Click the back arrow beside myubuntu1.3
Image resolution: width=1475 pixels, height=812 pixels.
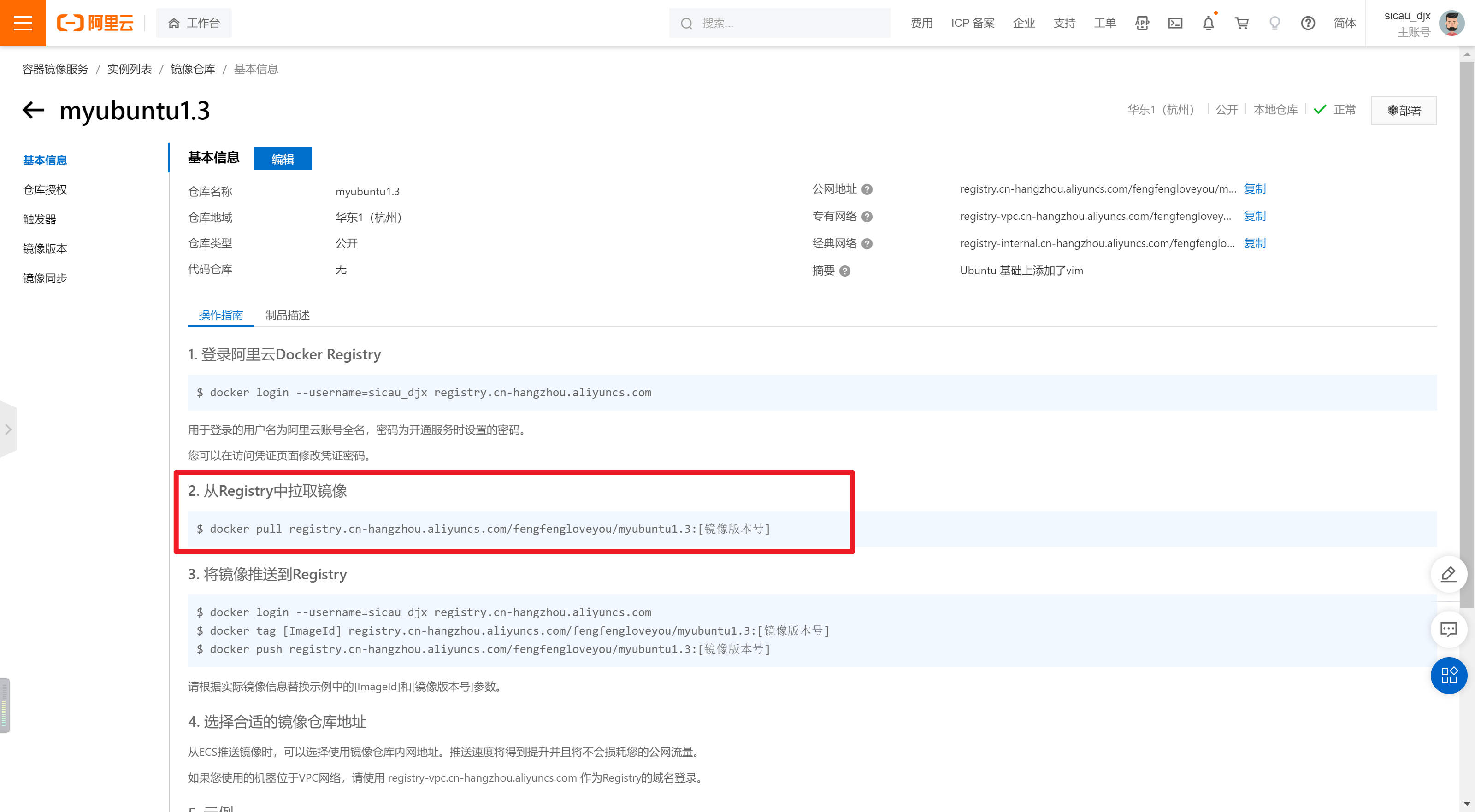[x=33, y=110]
